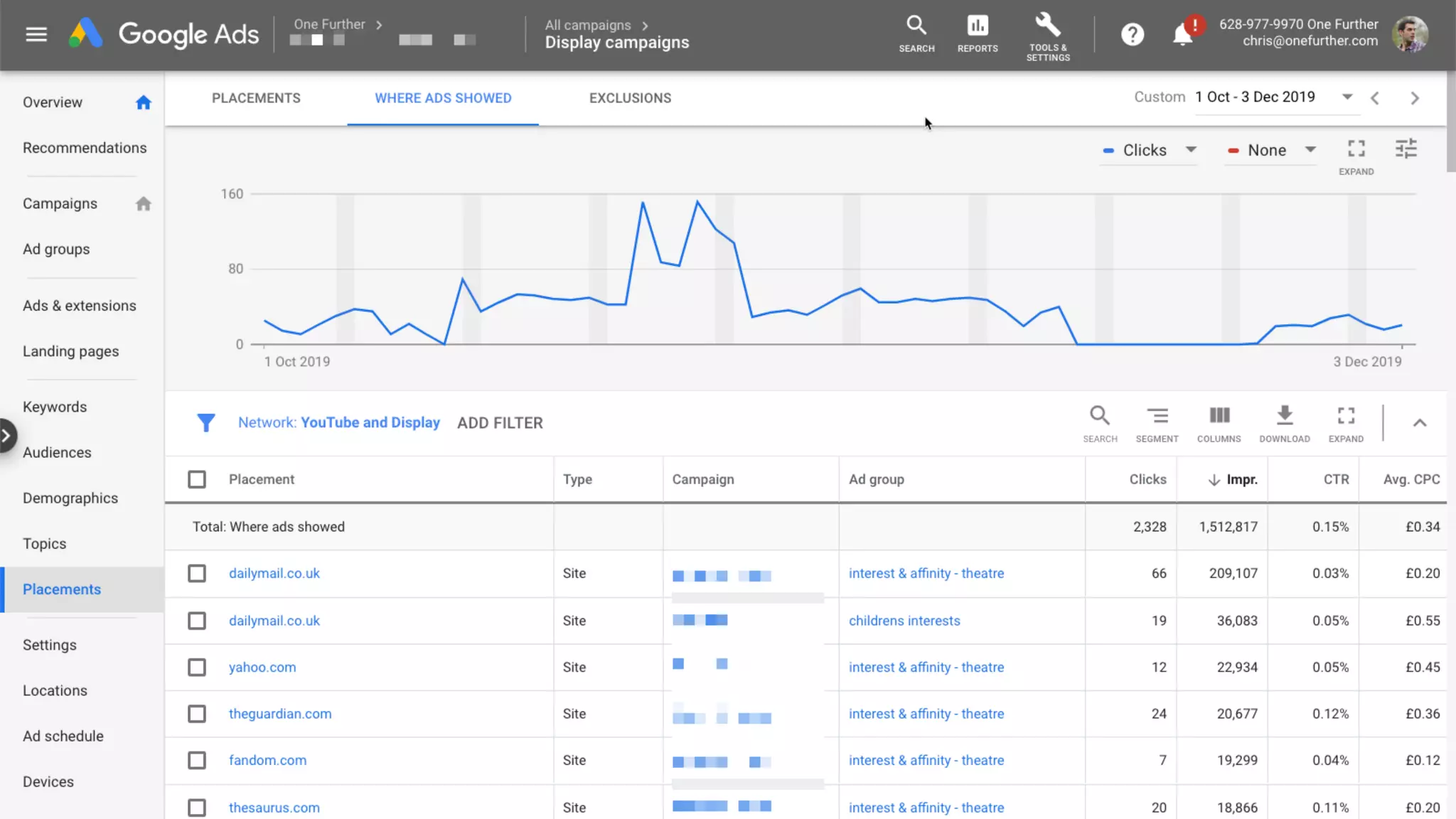Open the date range dropdown
This screenshot has height=819, width=1456.
point(1347,97)
